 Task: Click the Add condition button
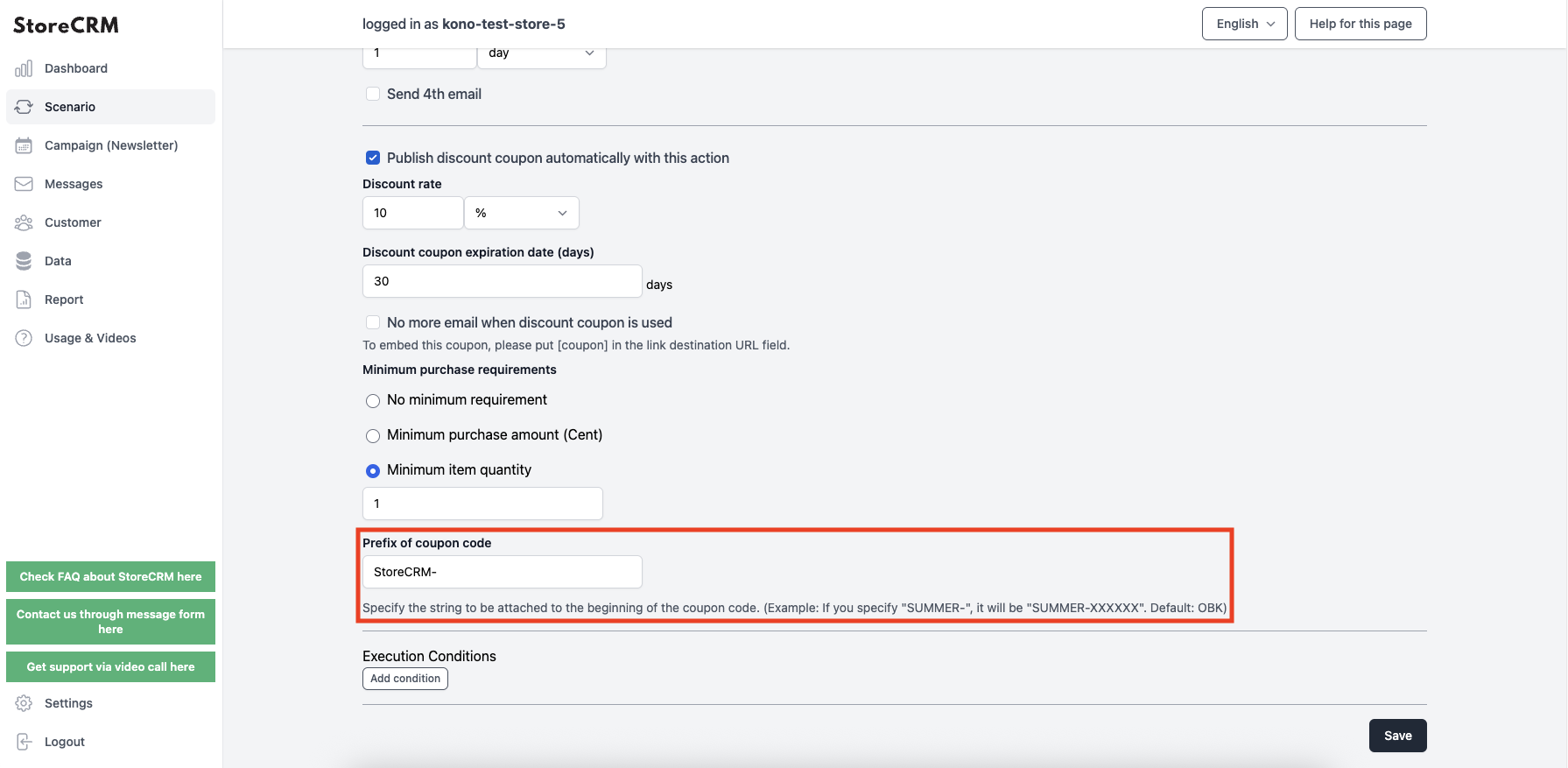click(x=405, y=679)
